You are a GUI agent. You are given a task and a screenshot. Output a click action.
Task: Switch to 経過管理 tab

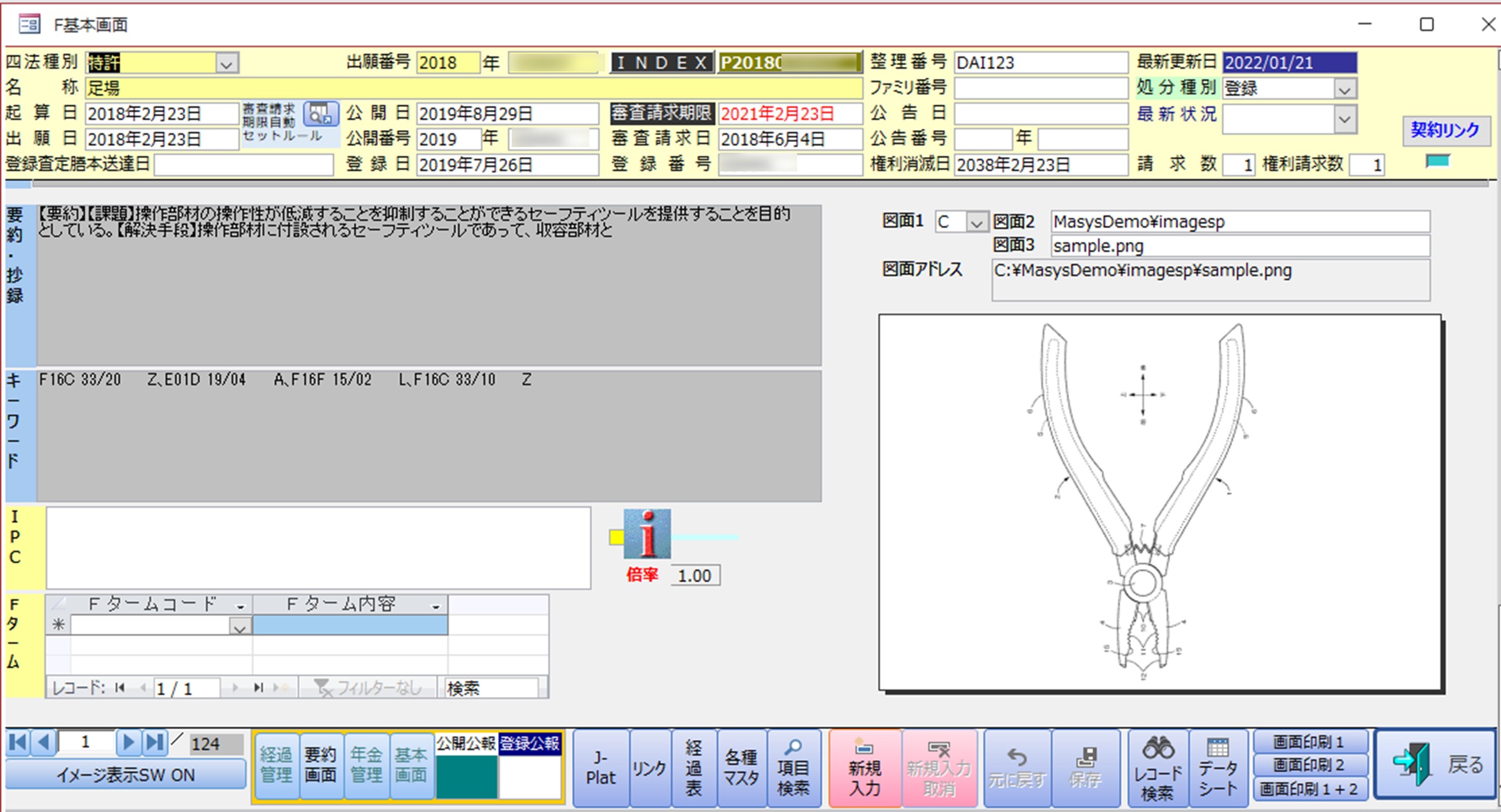276,764
